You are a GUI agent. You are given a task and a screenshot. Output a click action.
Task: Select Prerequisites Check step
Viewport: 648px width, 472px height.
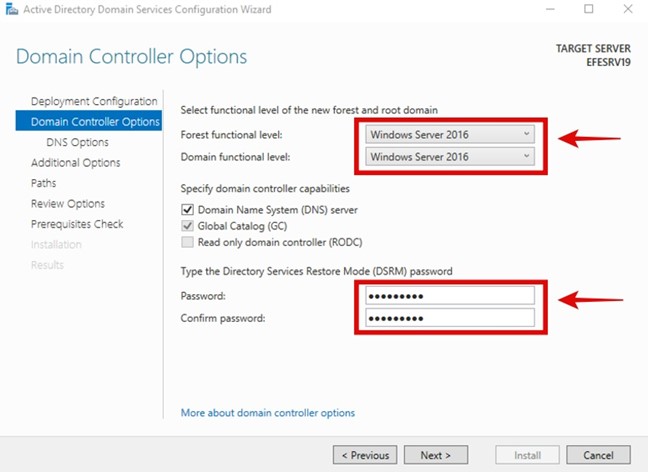pyautogui.click(x=77, y=224)
